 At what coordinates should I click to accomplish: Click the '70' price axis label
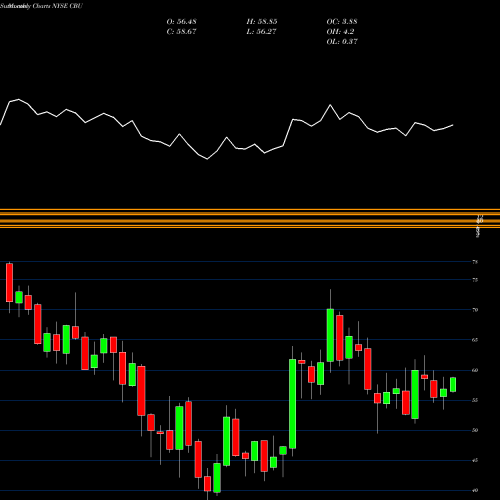point(475,310)
